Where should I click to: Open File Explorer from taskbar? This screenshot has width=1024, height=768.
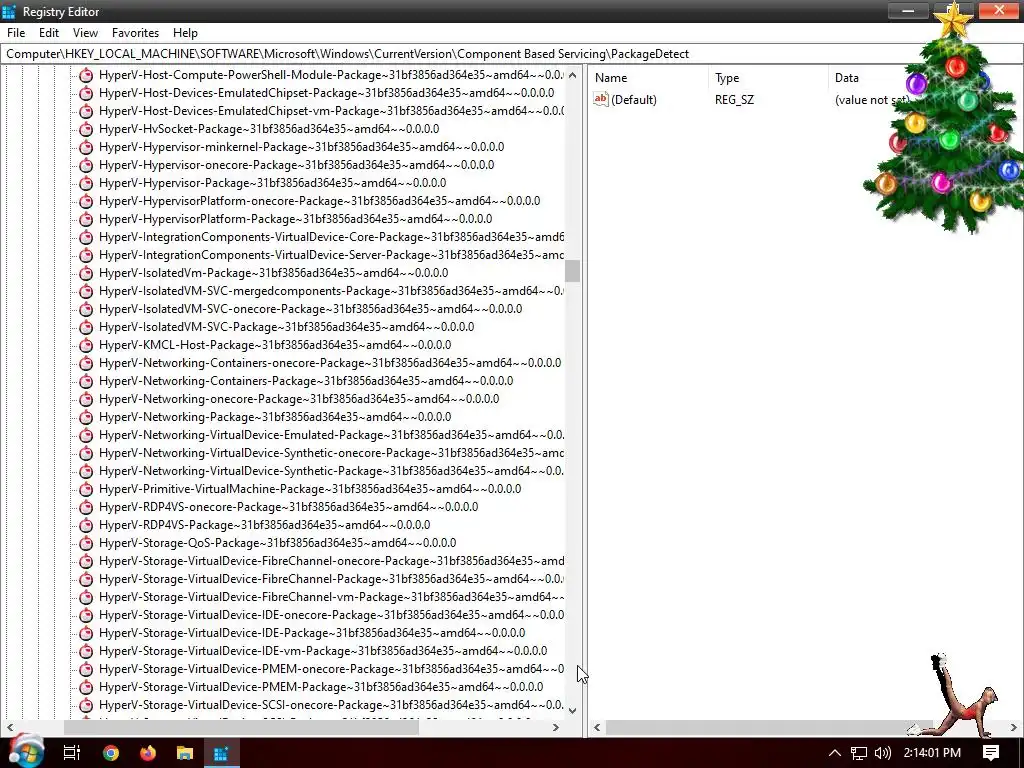[185, 753]
